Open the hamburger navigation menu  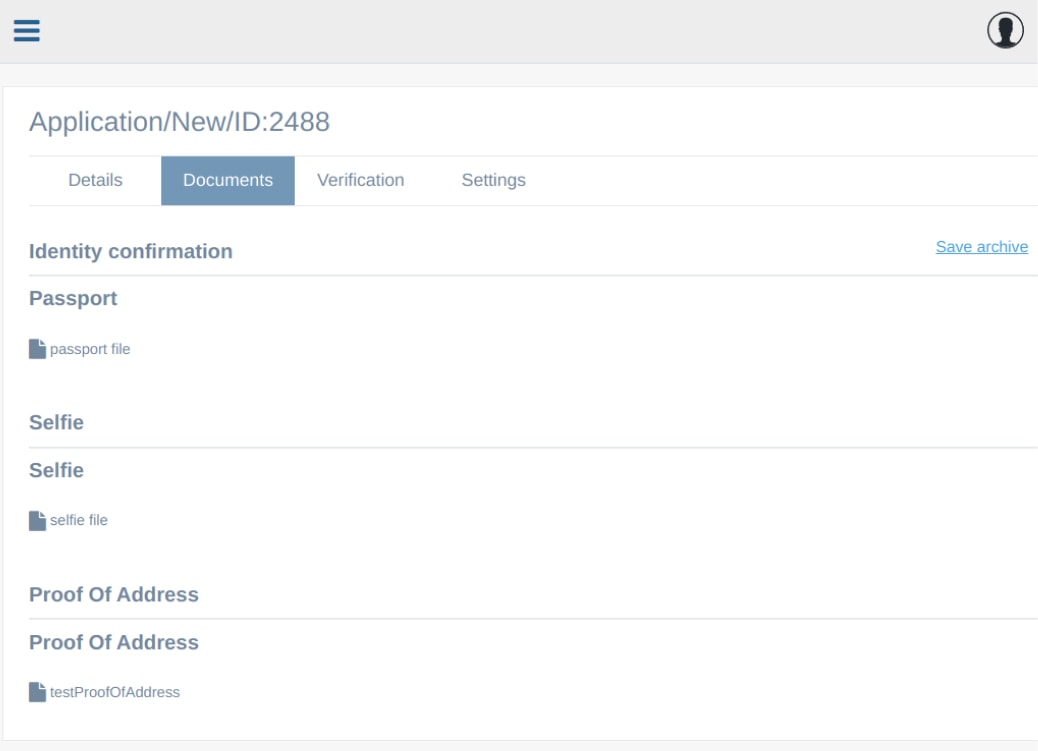click(26, 31)
